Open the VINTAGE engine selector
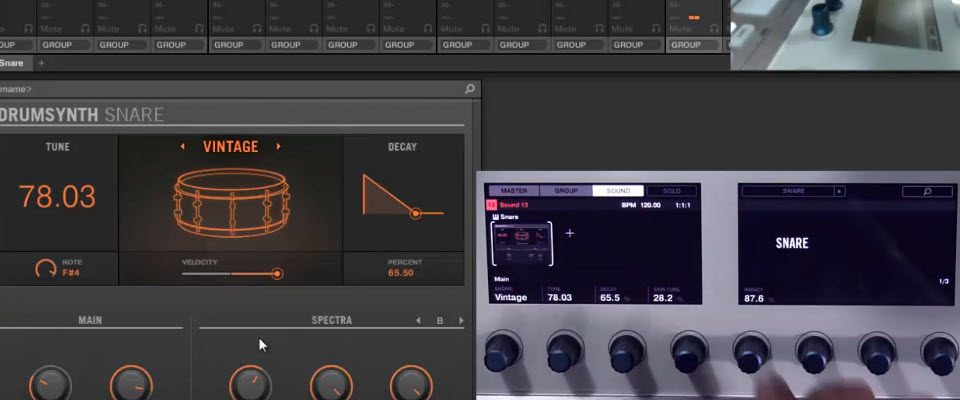 tap(230, 146)
